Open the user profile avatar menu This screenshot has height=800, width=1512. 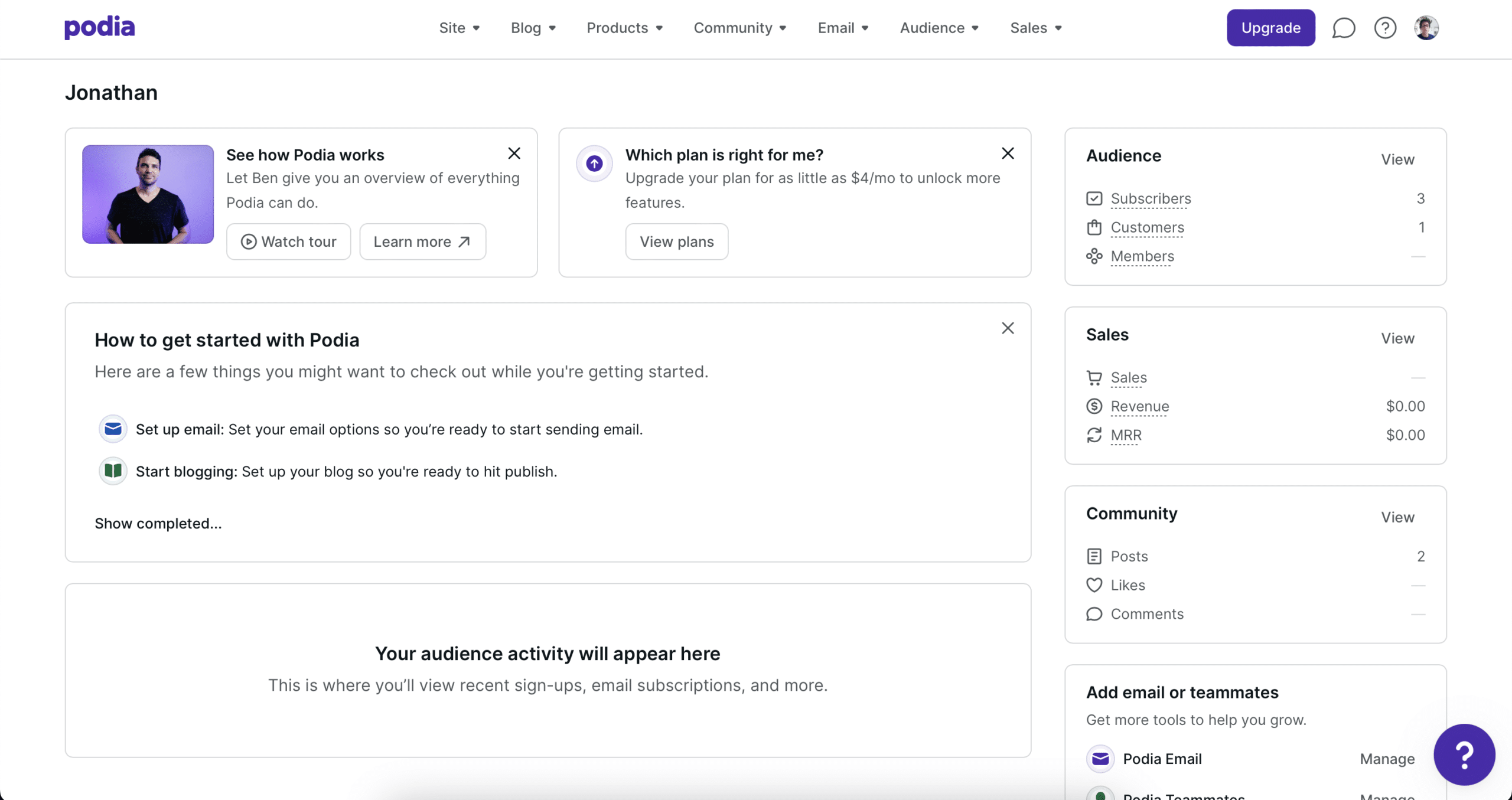(x=1426, y=28)
